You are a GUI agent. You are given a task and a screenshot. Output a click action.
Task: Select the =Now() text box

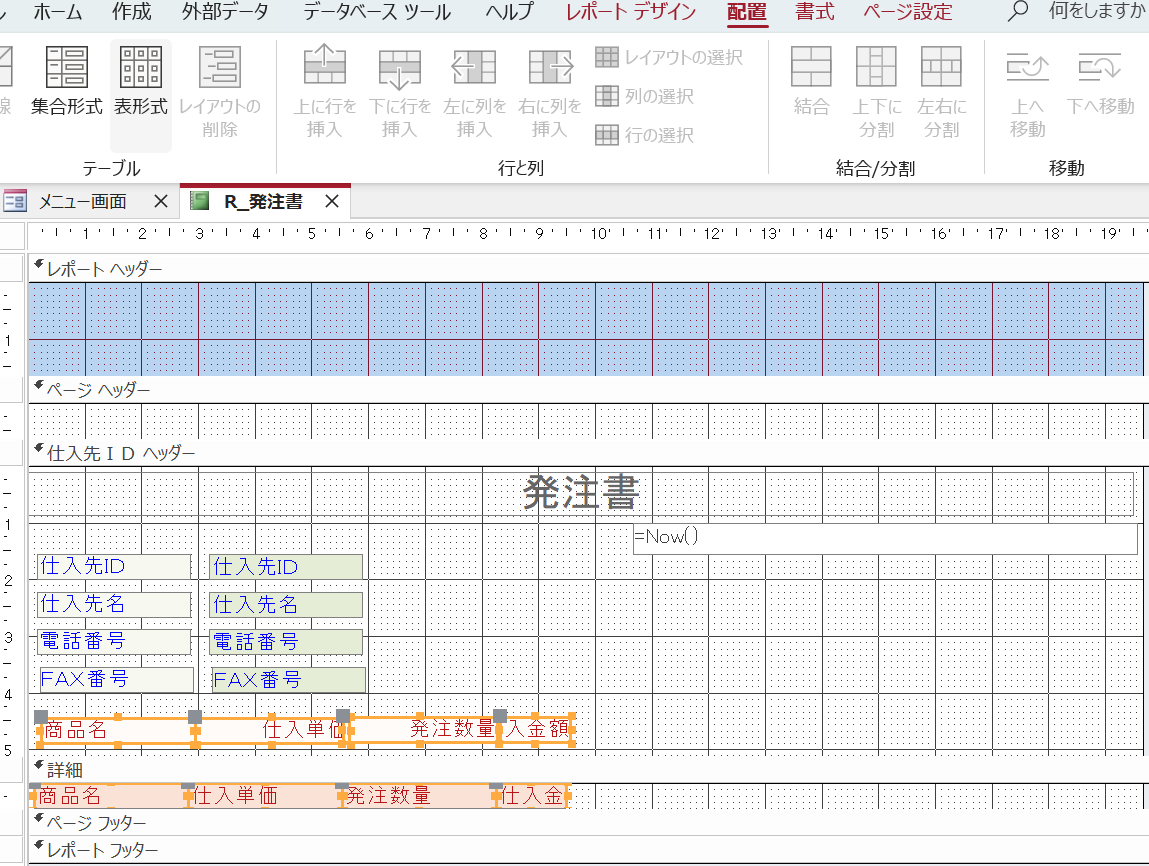click(x=884, y=538)
